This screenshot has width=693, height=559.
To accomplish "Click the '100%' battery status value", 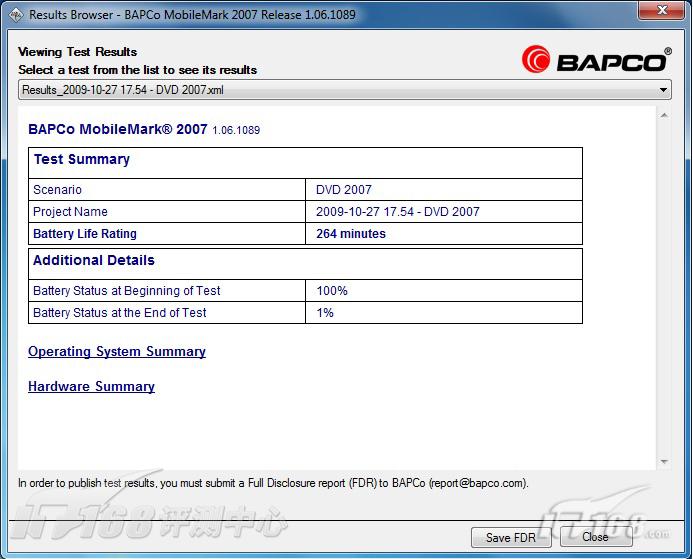I will [332, 291].
